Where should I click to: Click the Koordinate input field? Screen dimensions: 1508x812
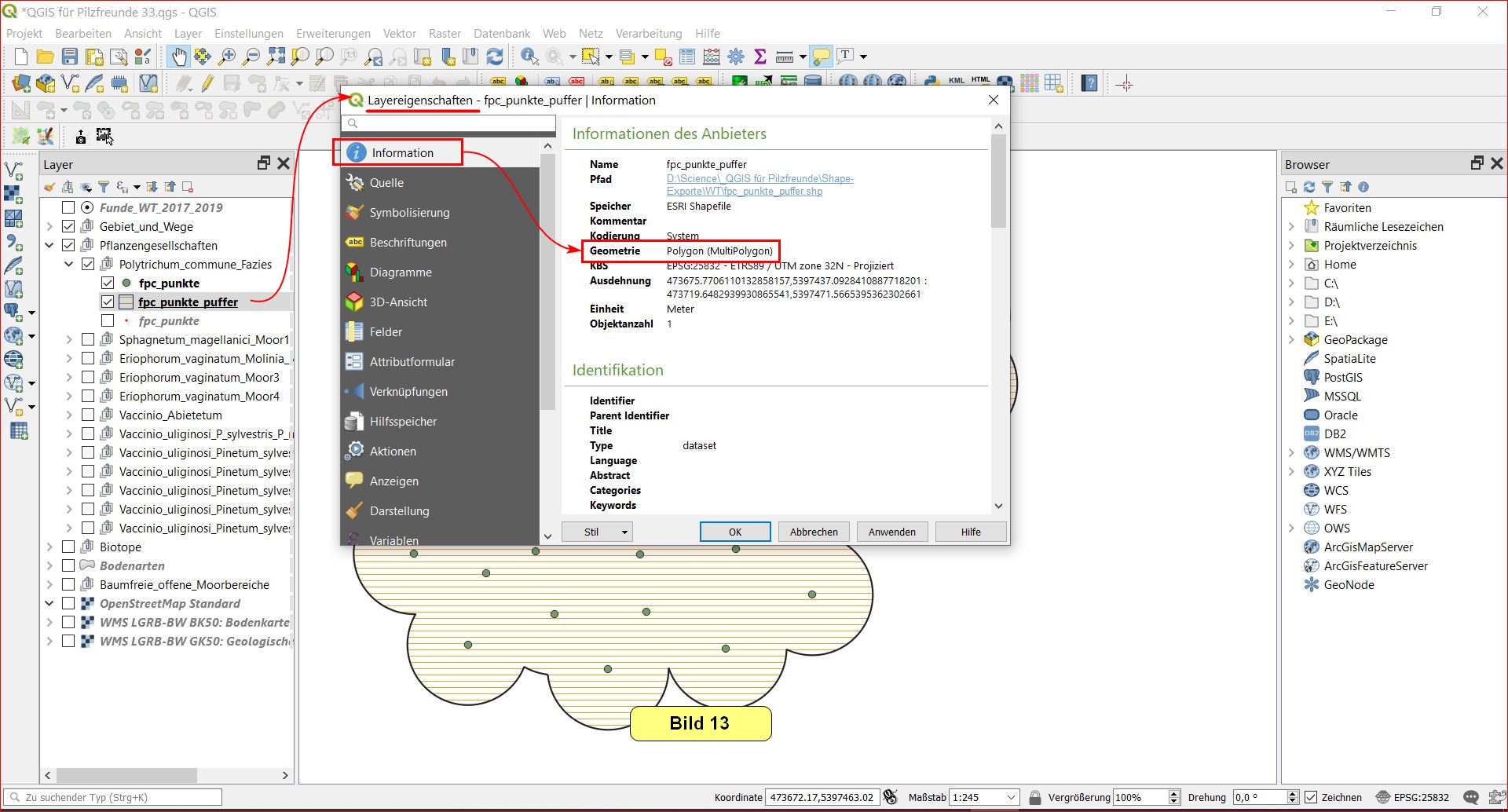[x=822, y=797]
